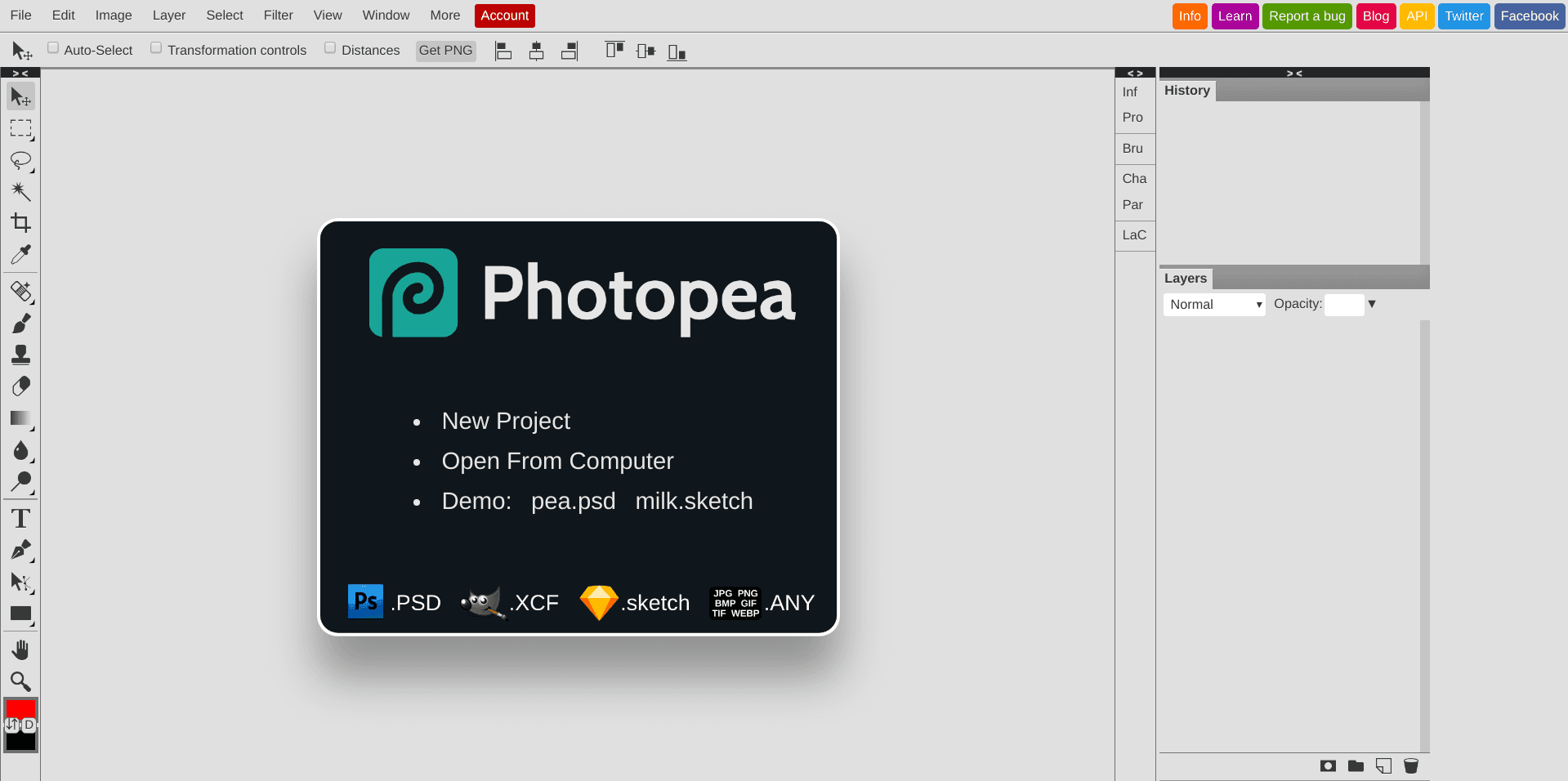Click the align top edges icon

614,51
